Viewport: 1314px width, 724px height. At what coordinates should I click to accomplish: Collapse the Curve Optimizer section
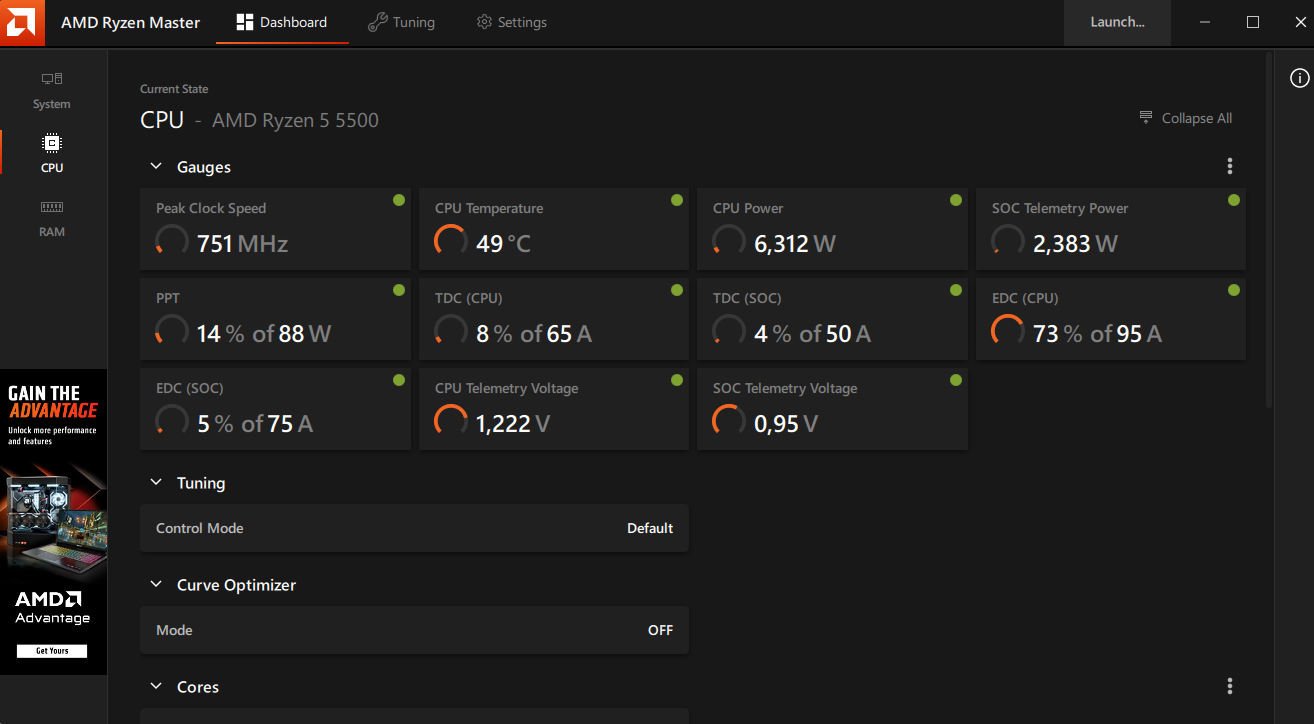(156, 585)
